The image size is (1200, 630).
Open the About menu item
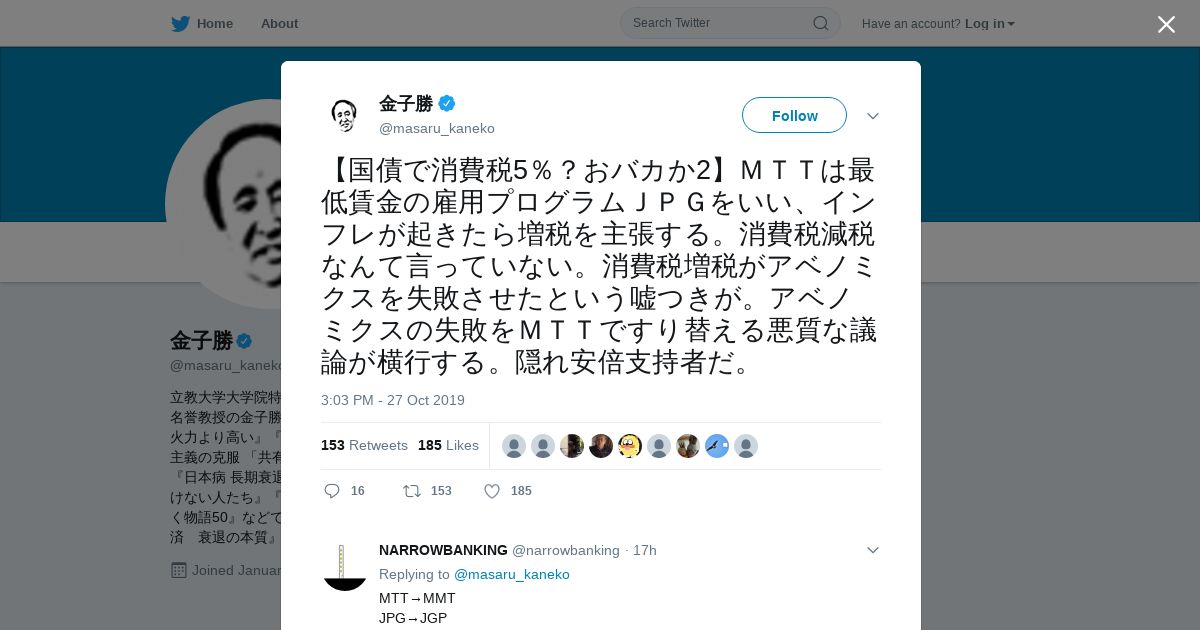point(279,23)
